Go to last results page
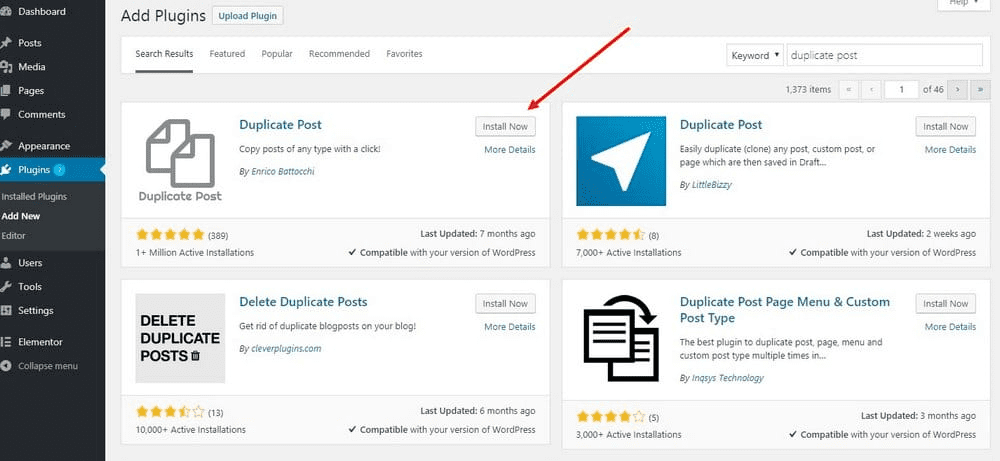The width and height of the screenshot is (1000, 461). click(980, 90)
